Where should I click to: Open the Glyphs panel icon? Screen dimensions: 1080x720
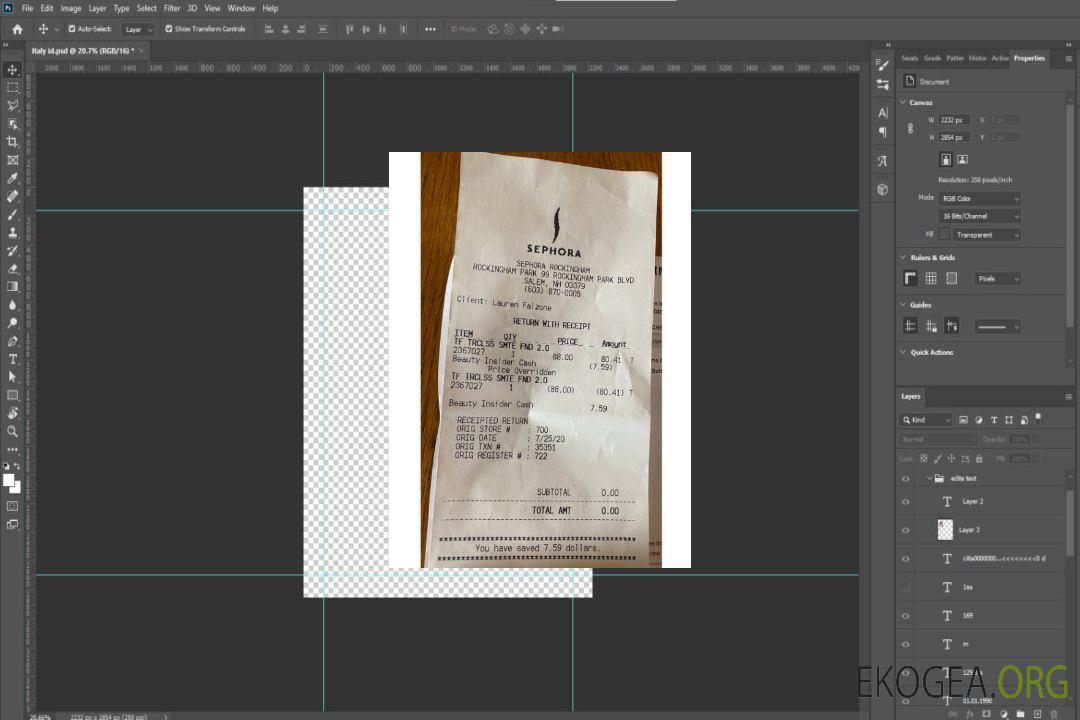[883, 161]
